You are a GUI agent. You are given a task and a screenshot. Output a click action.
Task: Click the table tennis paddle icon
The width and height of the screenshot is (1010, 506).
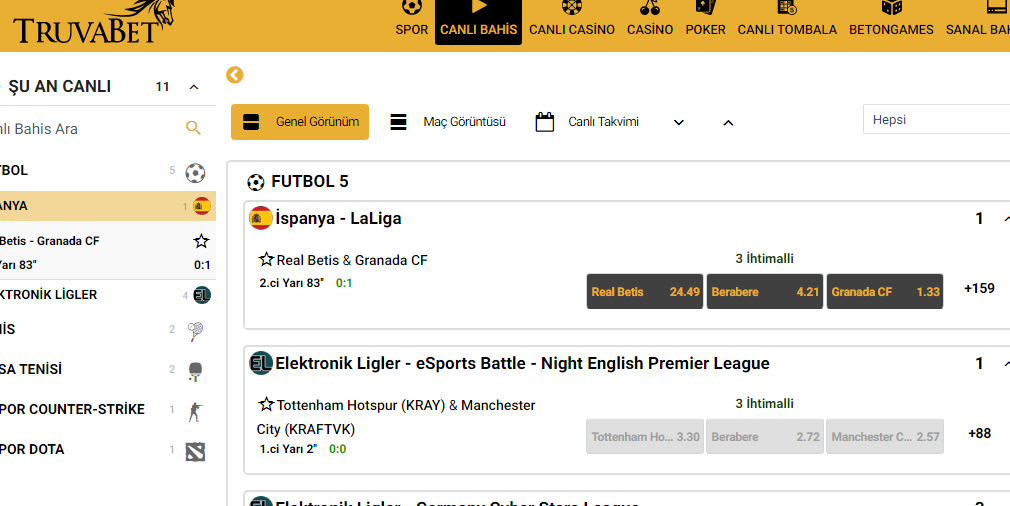coord(195,371)
